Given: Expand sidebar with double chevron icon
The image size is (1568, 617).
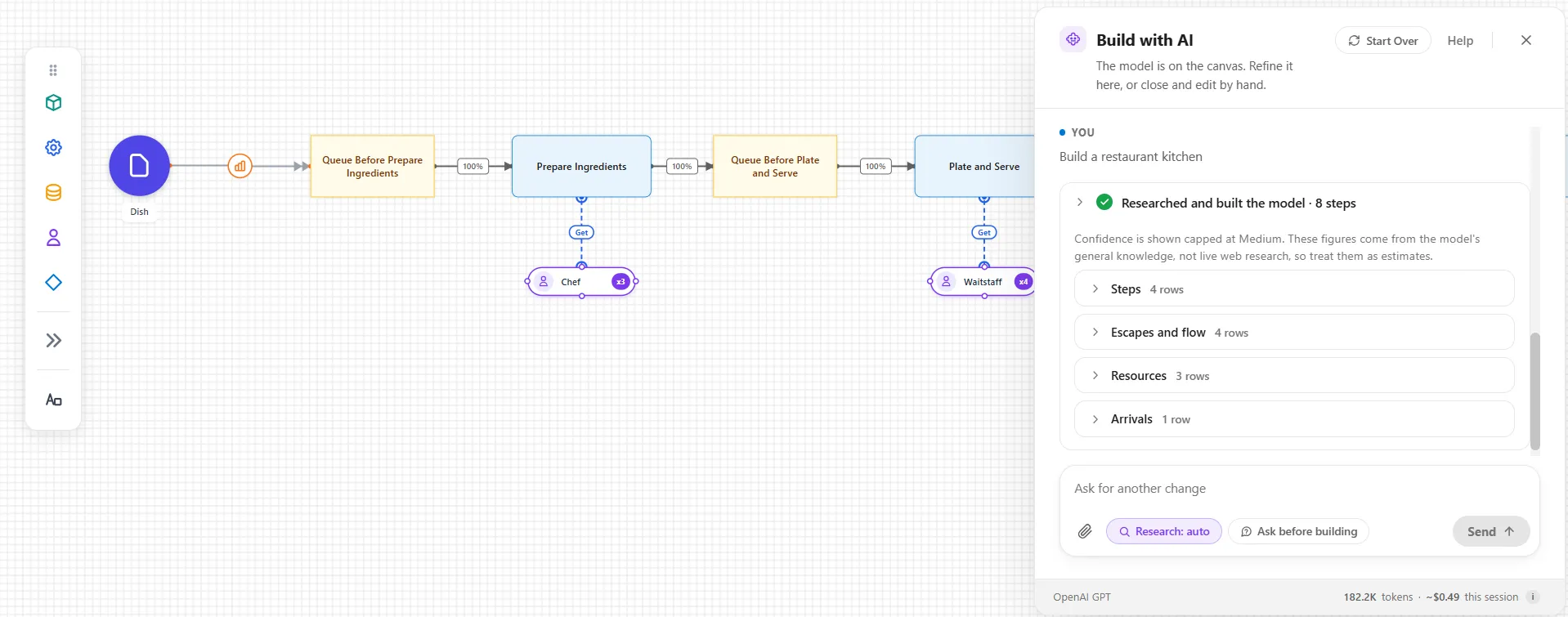Looking at the screenshot, I should [x=53, y=341].
